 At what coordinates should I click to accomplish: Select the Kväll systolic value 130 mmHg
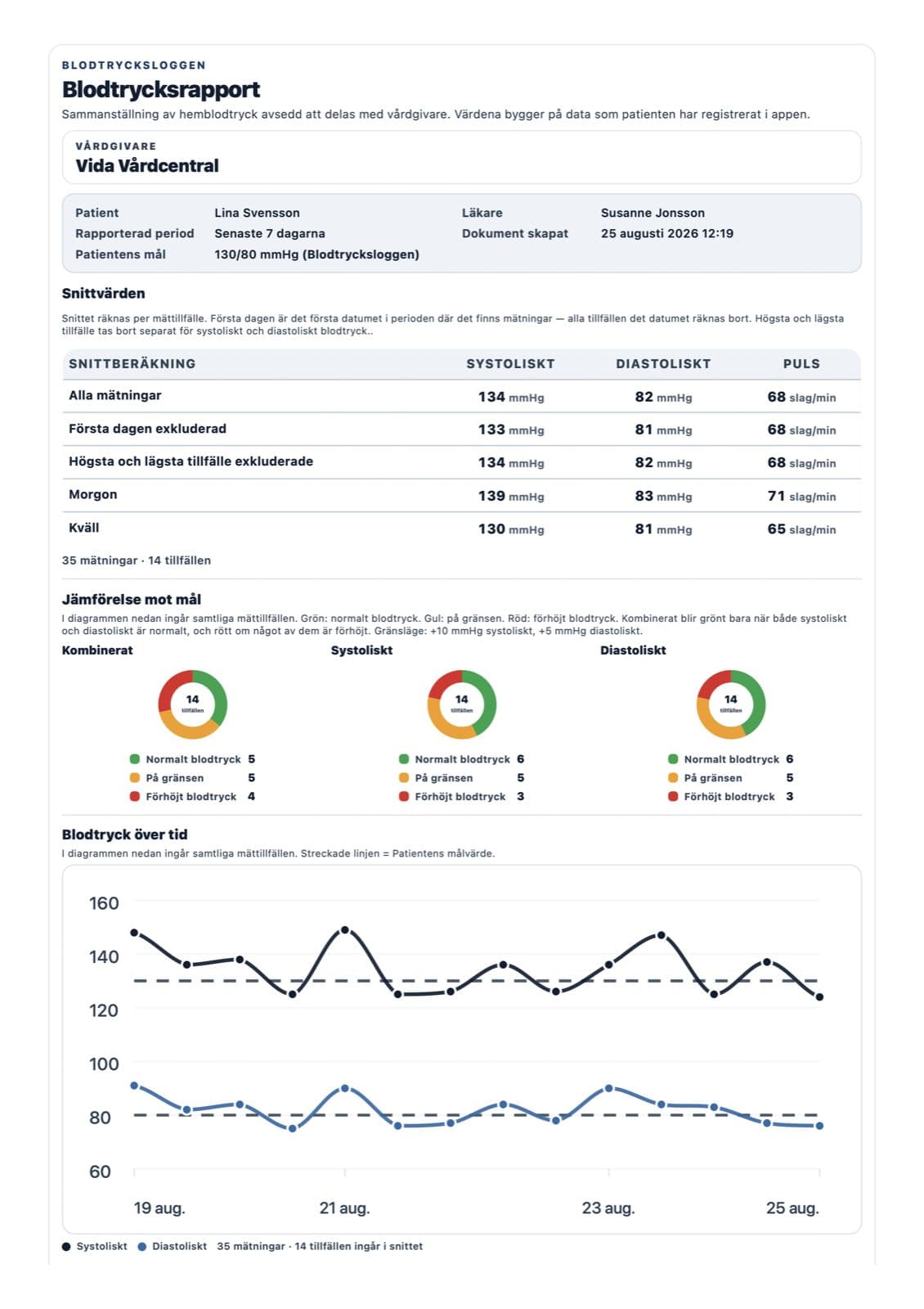click(511, 529)
